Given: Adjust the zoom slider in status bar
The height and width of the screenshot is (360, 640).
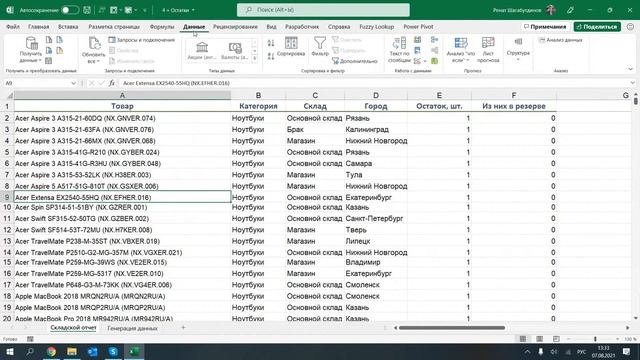Looking at the screenshot, I should tap(595, 339).
